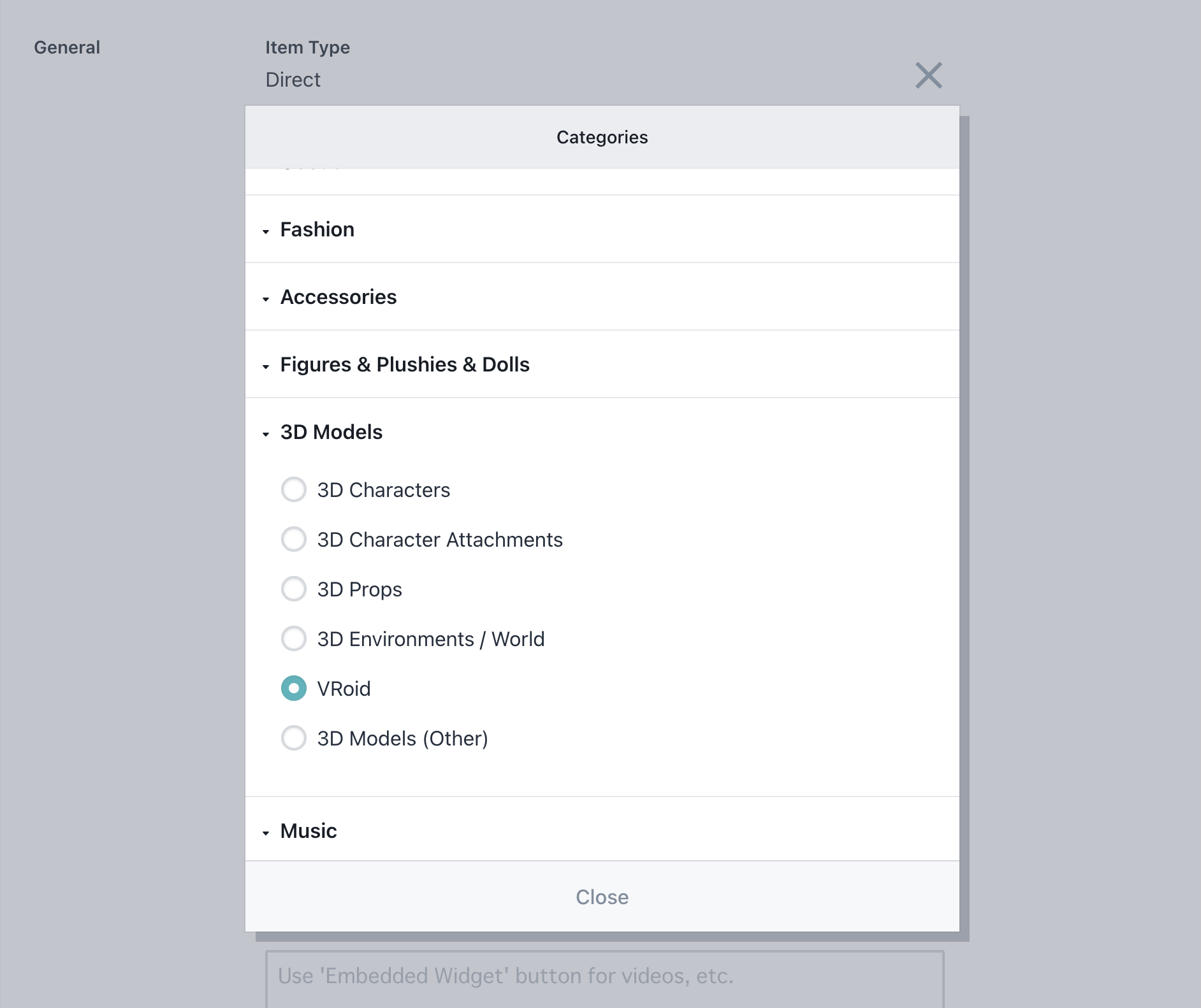This screenshot has width=1201, height=1008.
Task: Click the arrow icon beside Fashion
Action: click(266, 231)
